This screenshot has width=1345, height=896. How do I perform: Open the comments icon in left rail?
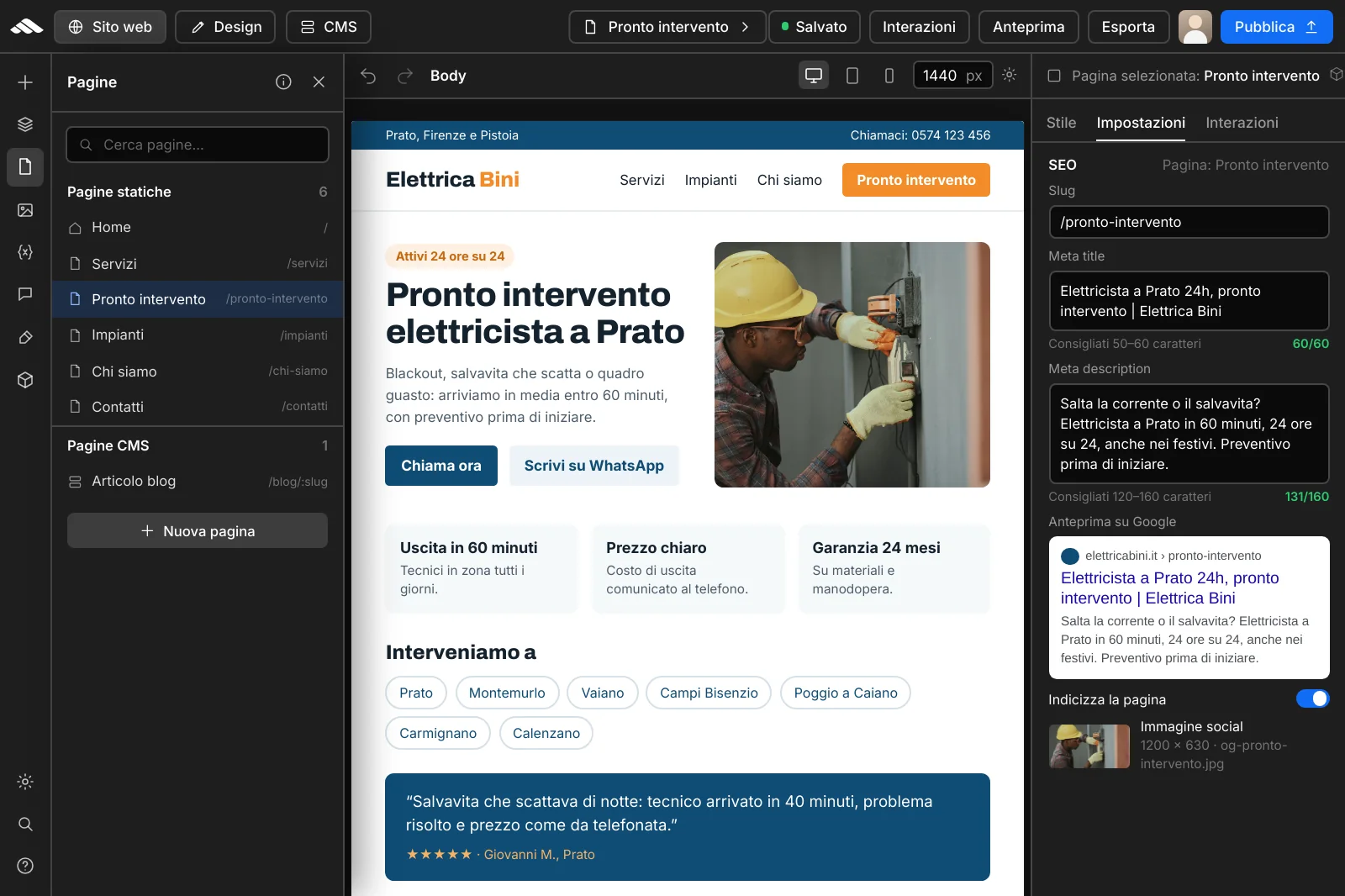(25, 294)
